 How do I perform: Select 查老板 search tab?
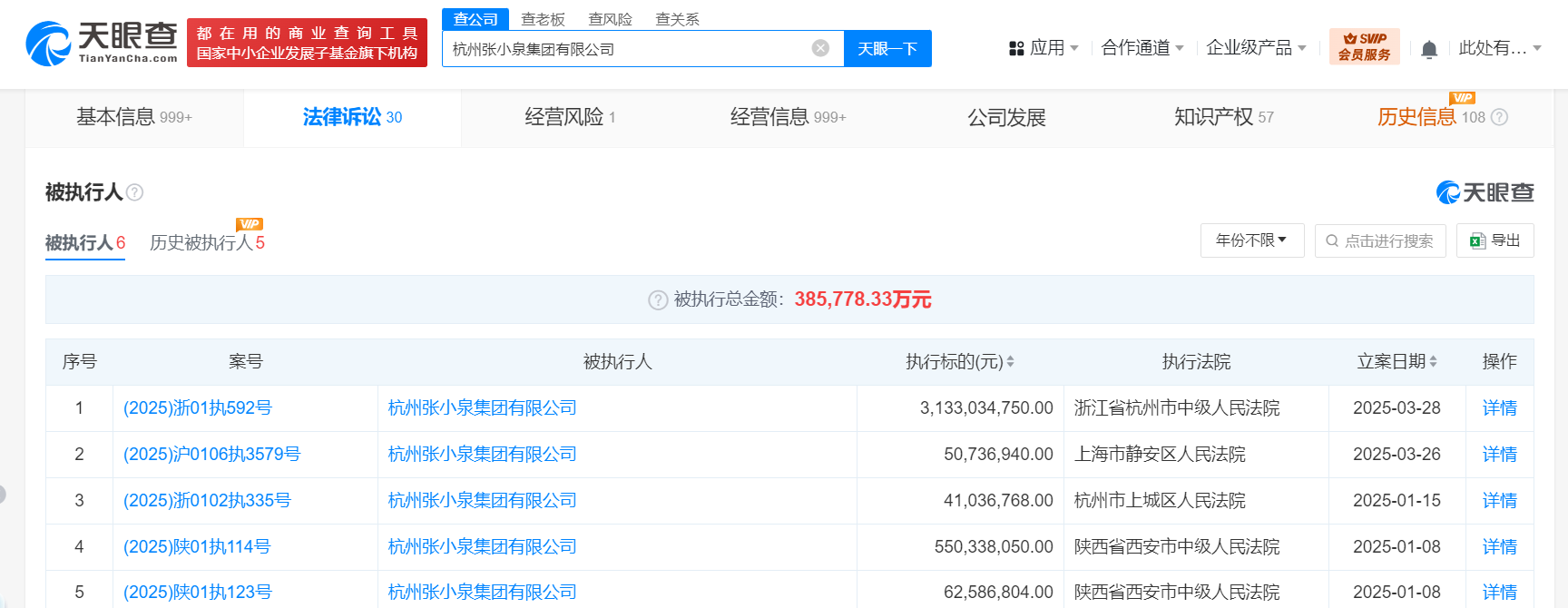(543, 19)
